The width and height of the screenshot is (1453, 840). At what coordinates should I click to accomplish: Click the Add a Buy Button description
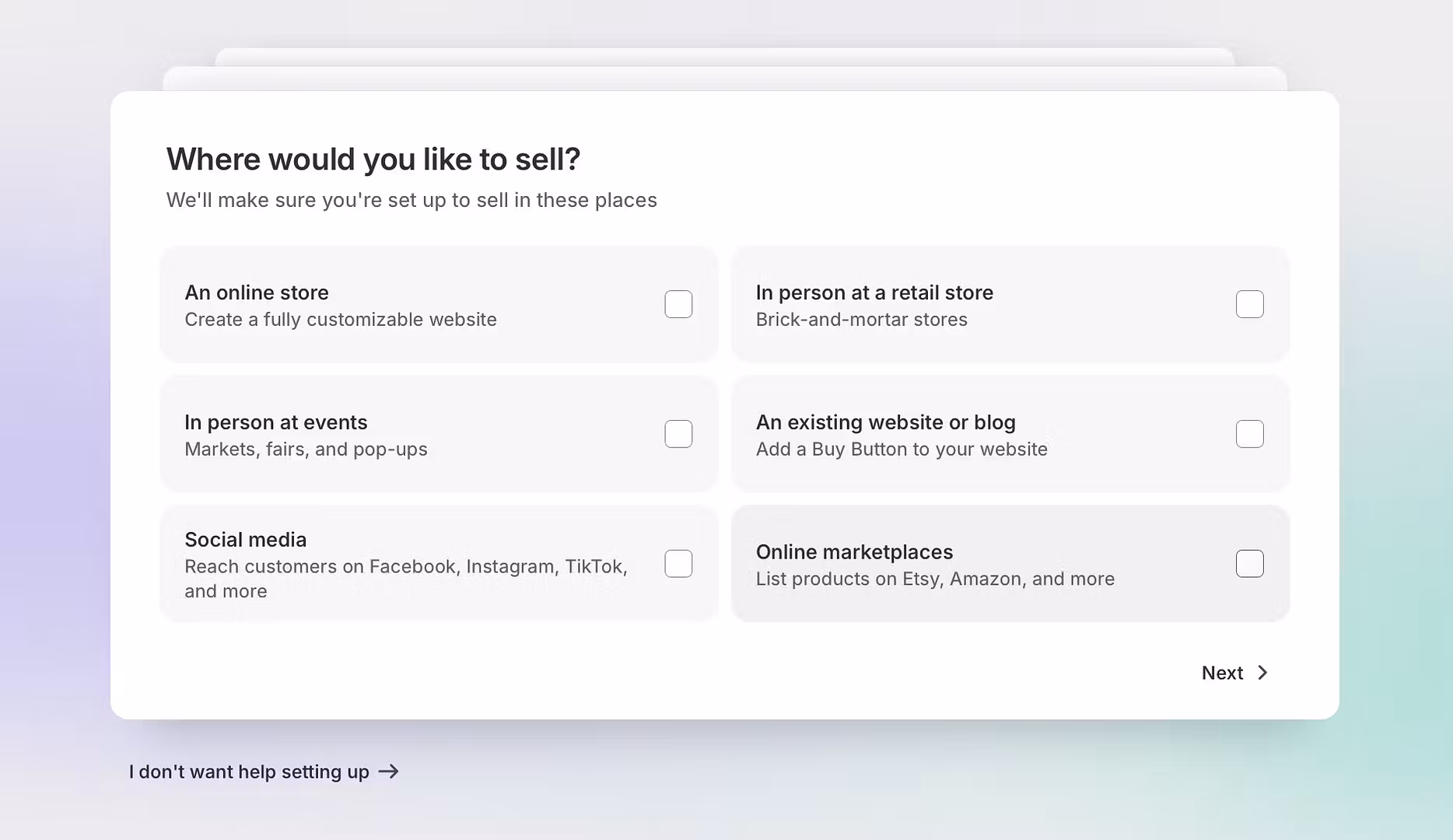point(902,450)
